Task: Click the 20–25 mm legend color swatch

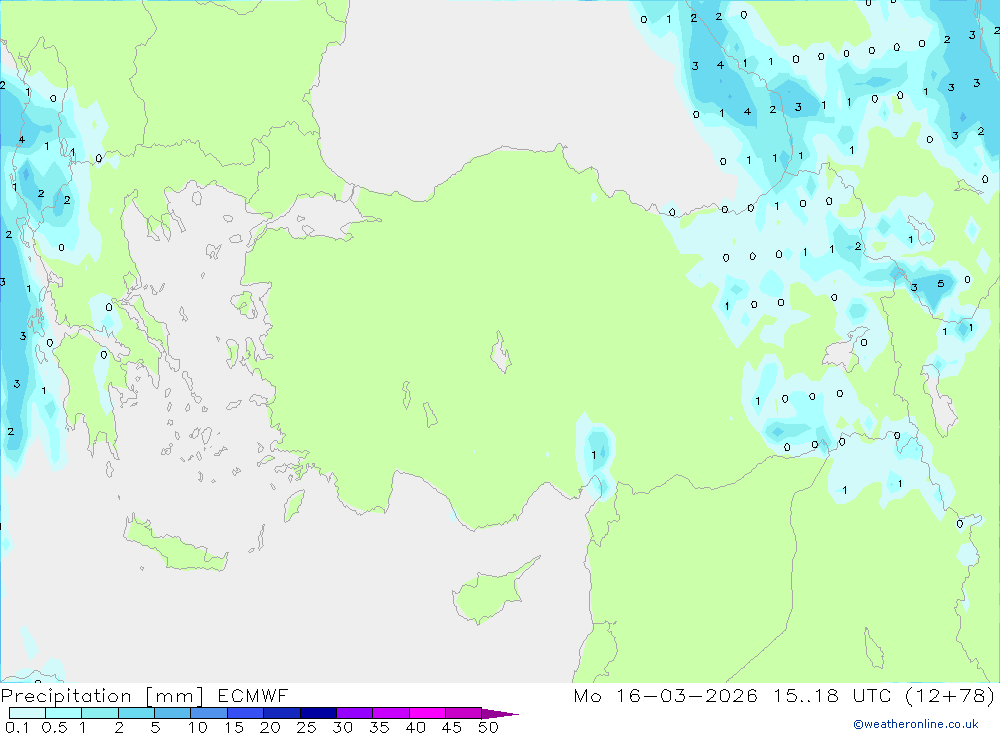Action: [282, 713]
